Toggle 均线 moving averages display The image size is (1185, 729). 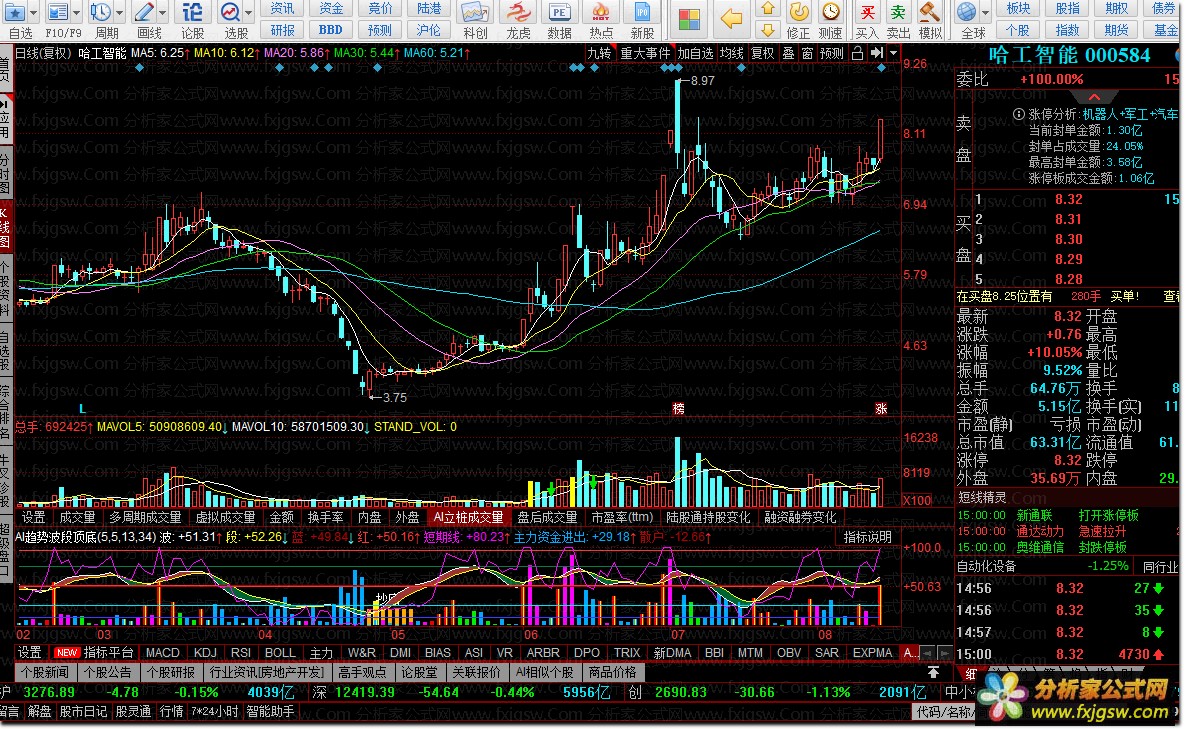point(731,53)
